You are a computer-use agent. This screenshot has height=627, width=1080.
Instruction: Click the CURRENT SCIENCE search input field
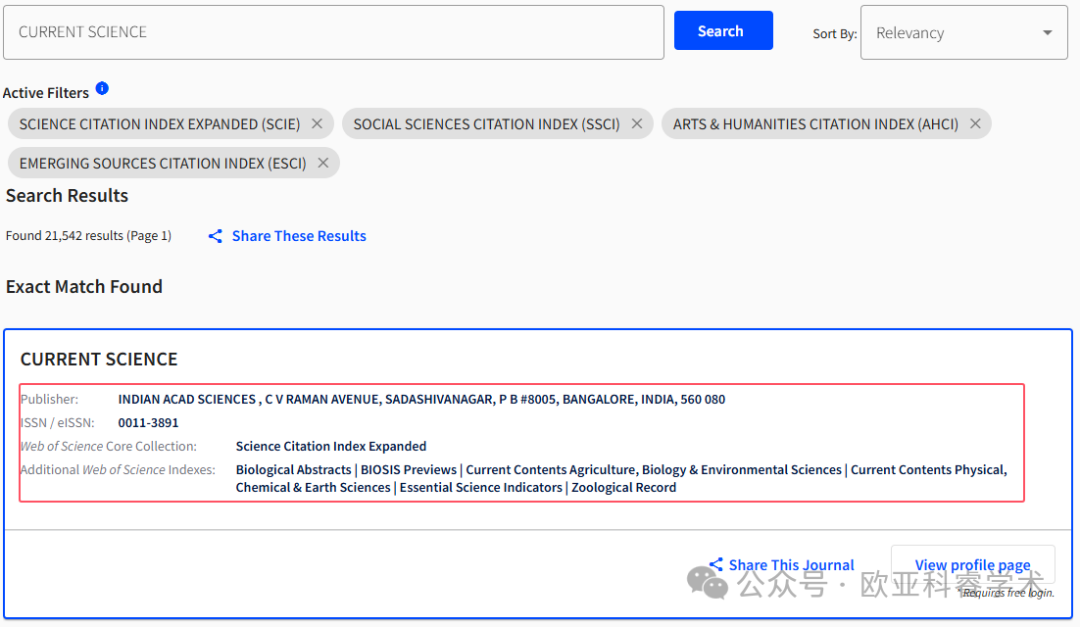pyautogui.click(x=333, y=32)
